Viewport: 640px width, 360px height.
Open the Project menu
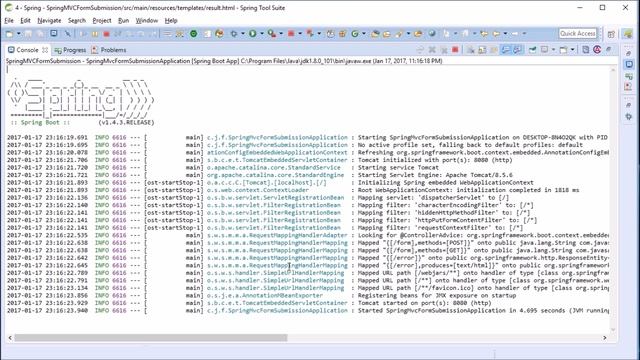(102, 20)
